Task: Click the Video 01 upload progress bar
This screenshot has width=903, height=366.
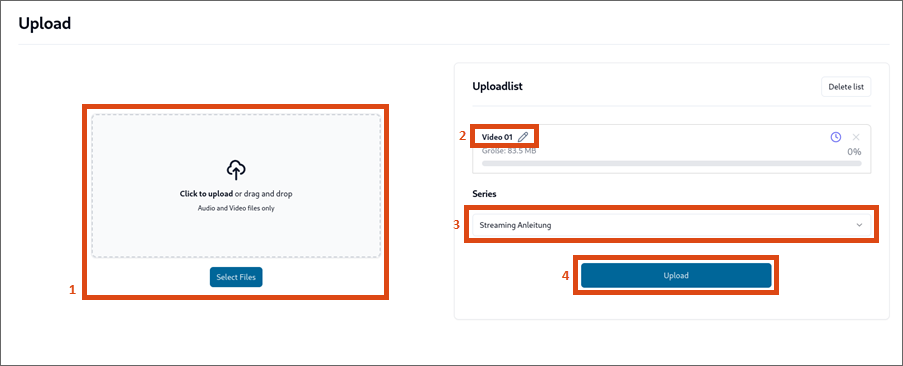Action: coord(671,163)
